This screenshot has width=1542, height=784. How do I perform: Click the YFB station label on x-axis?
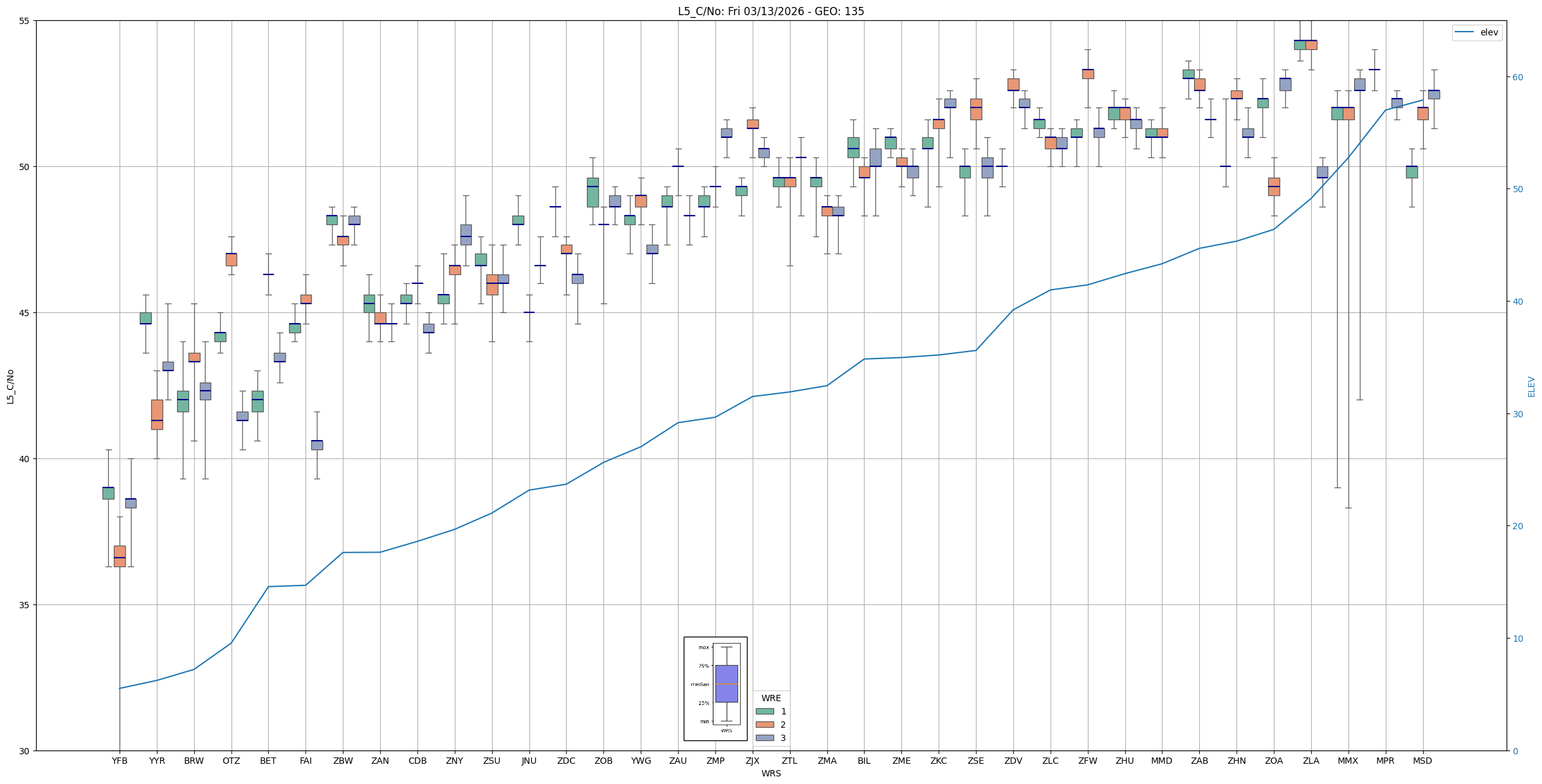120,761
